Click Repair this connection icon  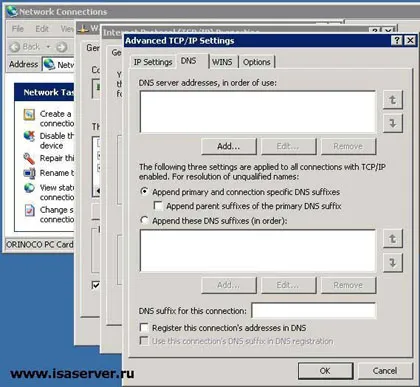tap(29, 158)
